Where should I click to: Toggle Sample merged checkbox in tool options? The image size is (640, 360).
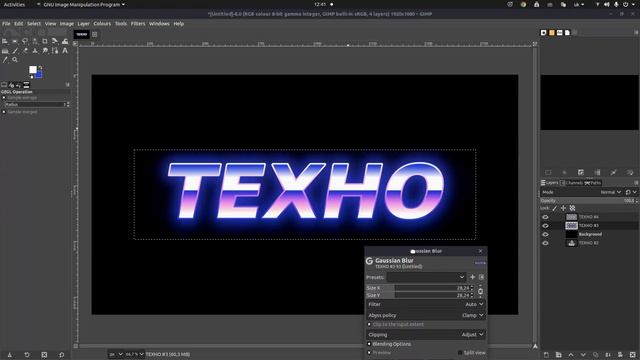4,112
